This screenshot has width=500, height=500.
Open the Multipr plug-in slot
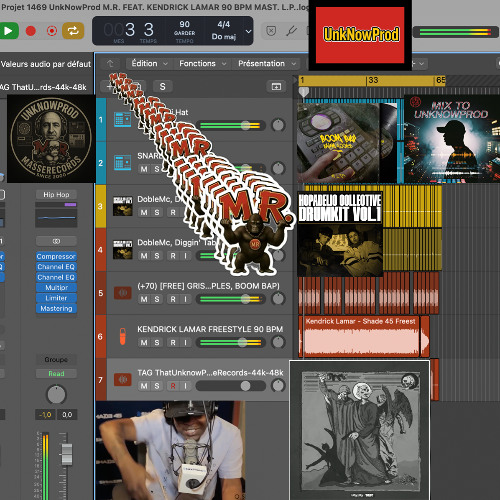pos(56,288)
